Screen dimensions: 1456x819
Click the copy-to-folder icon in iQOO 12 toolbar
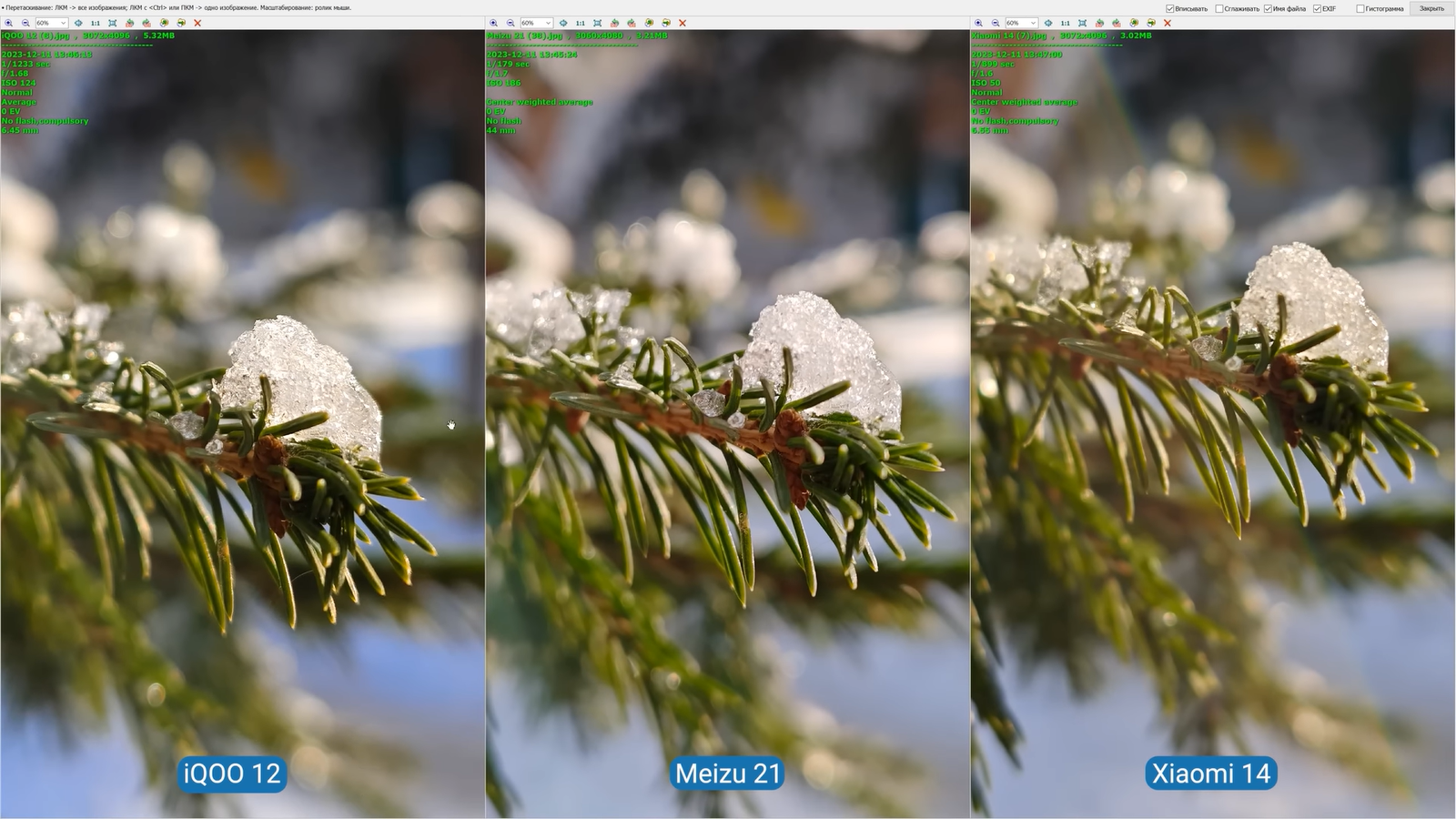click(164, 23)
